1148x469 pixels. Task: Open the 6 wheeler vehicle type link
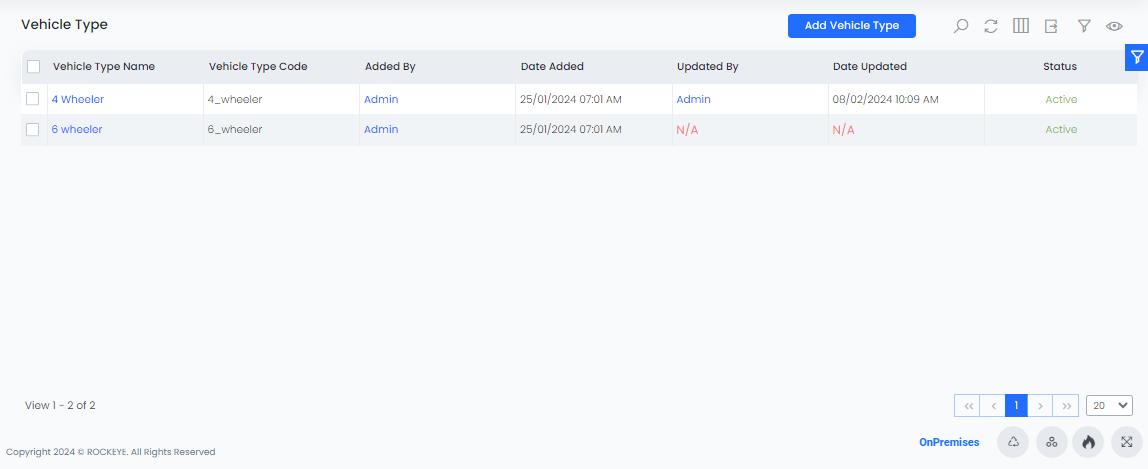(77, 130)
